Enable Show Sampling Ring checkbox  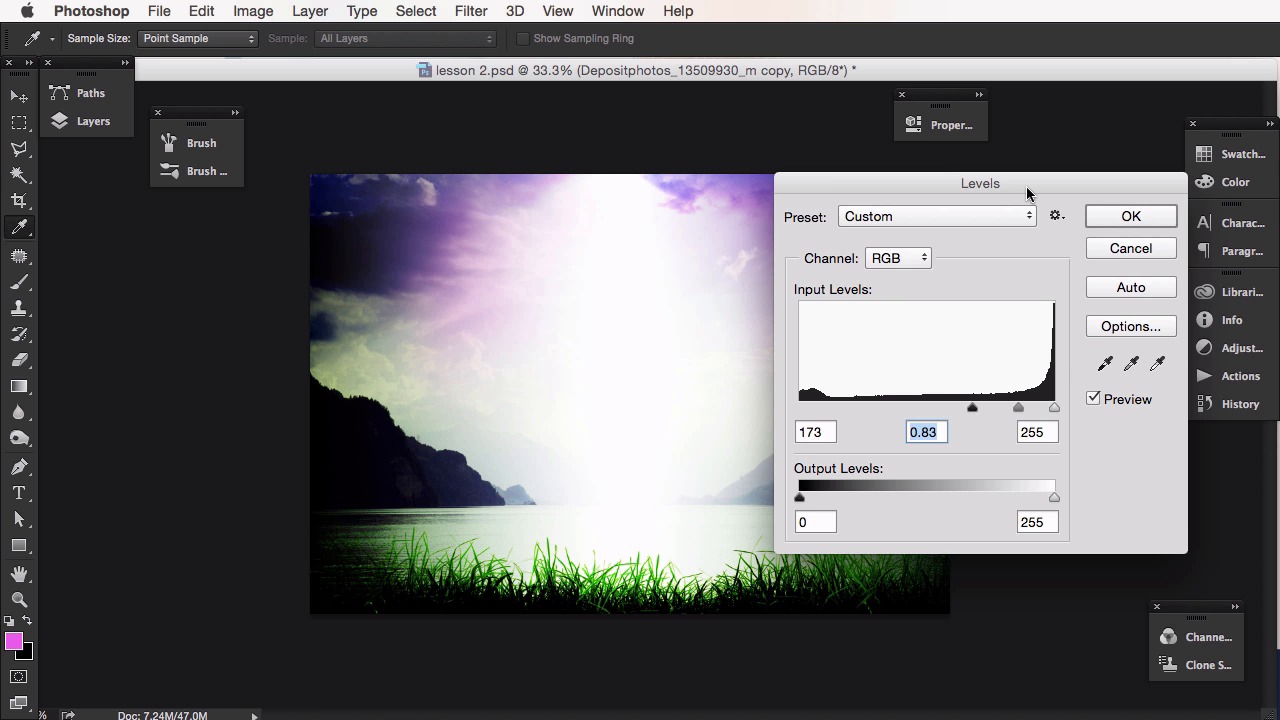coord(522,38)
